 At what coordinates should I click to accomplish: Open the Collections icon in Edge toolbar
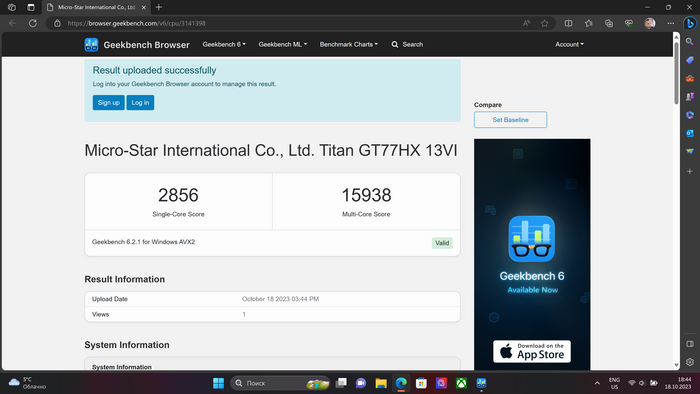pos(608,23)
